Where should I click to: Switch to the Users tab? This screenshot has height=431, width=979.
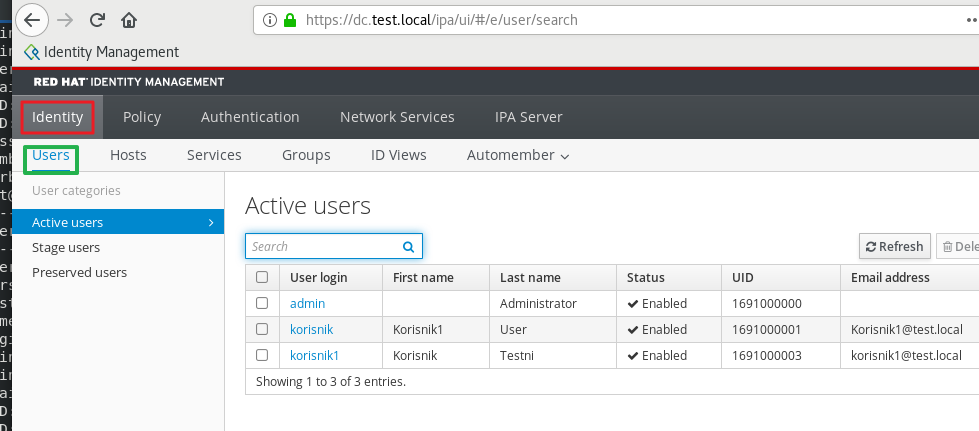tap(51, 155)
